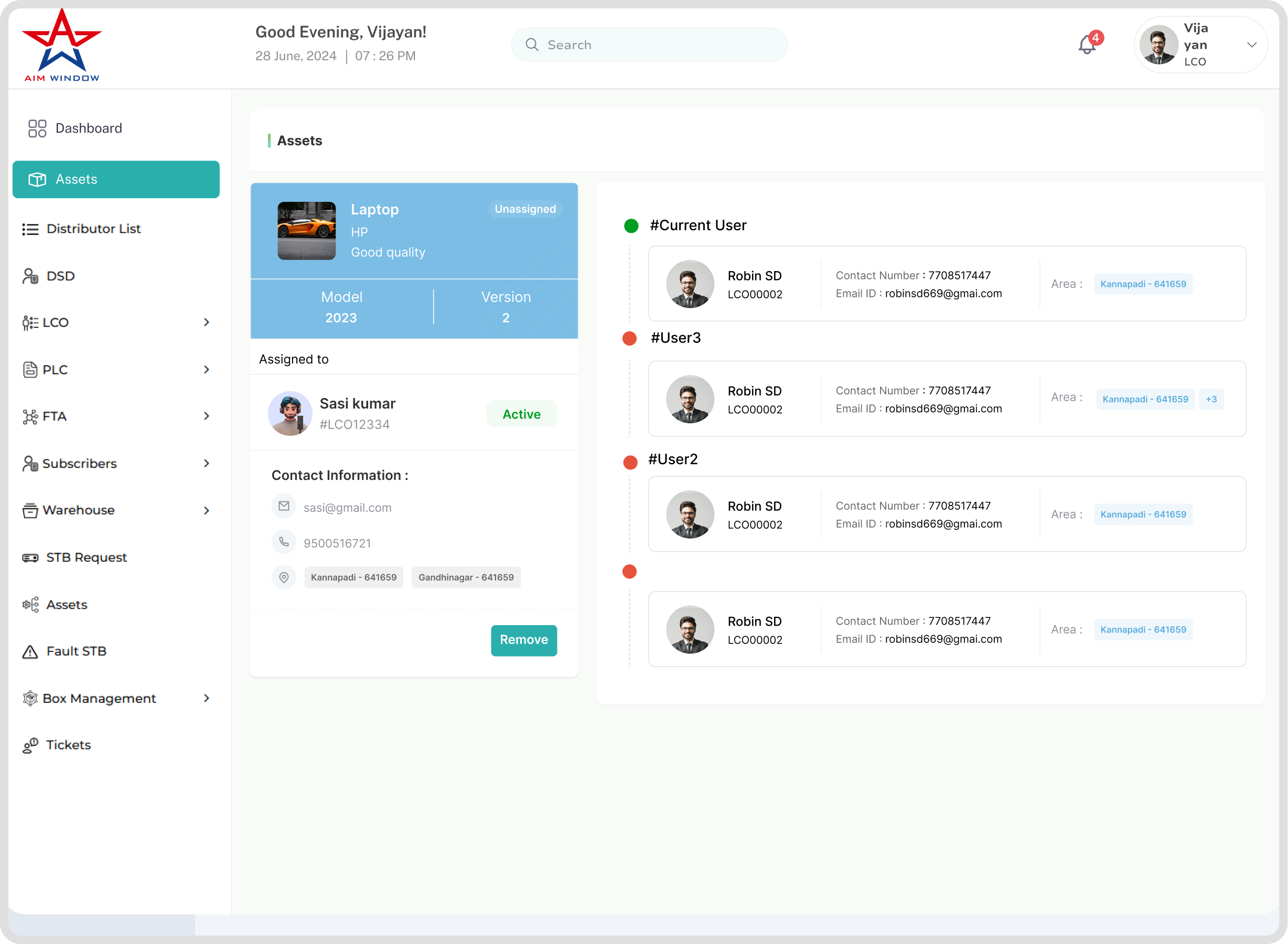Open the Distributor List
1288x944 pixels.
click(x=93, y=229)
